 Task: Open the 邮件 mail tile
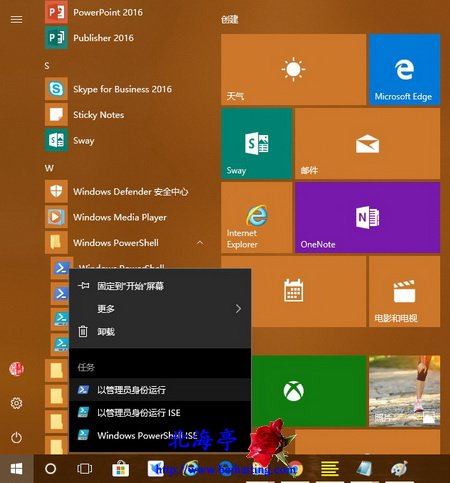point(367,143)
